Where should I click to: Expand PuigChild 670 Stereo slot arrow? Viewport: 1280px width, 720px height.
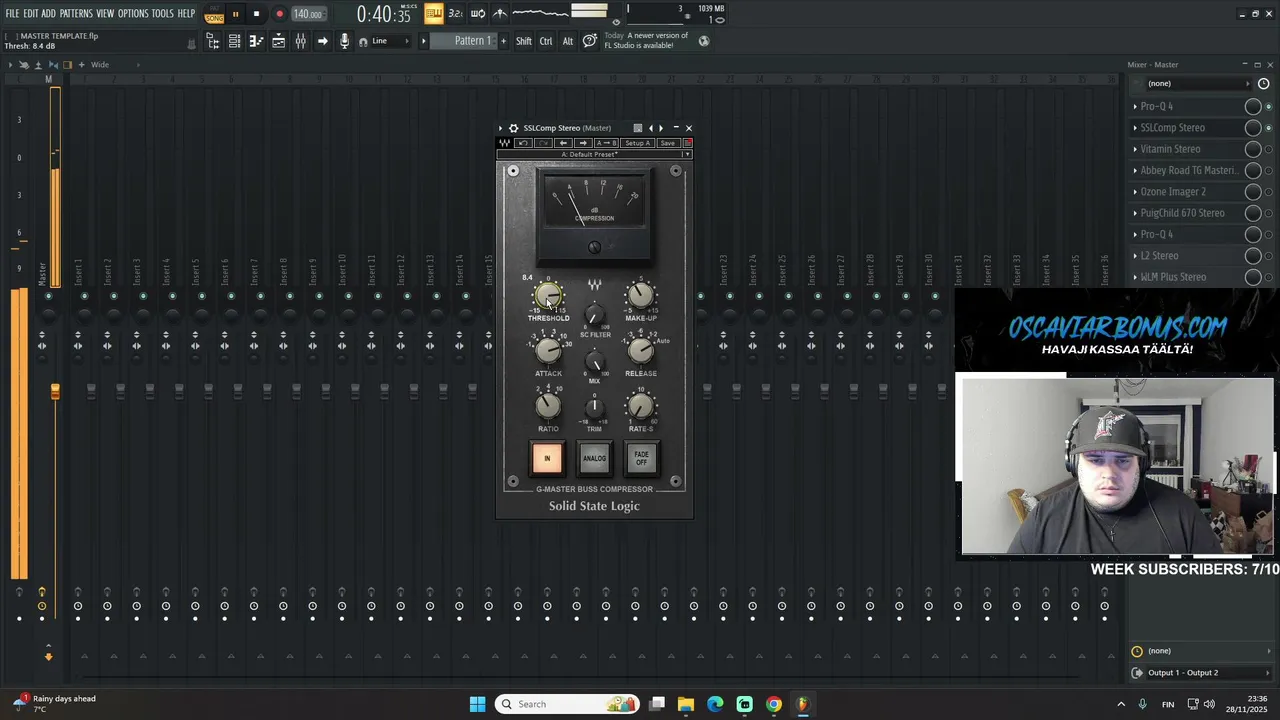point(1135,213)
